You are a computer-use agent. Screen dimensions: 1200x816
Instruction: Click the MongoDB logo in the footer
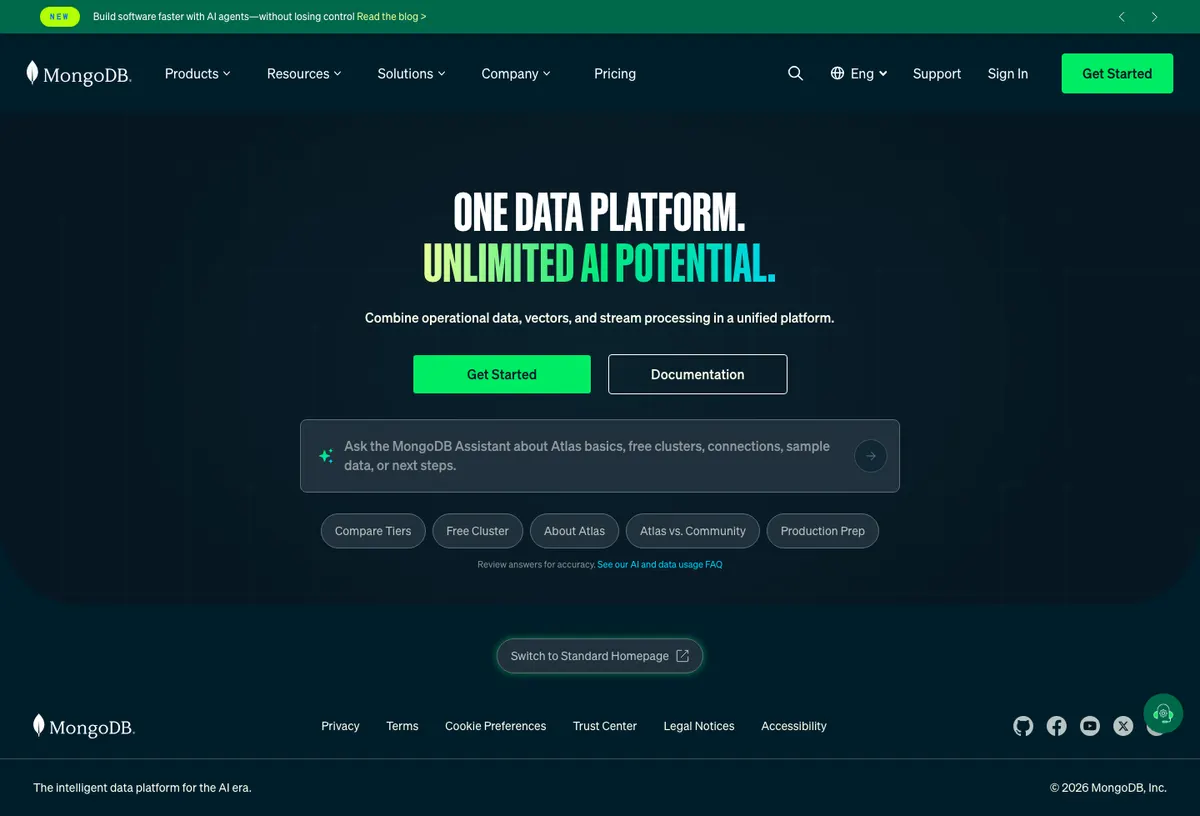pos(84,727)
